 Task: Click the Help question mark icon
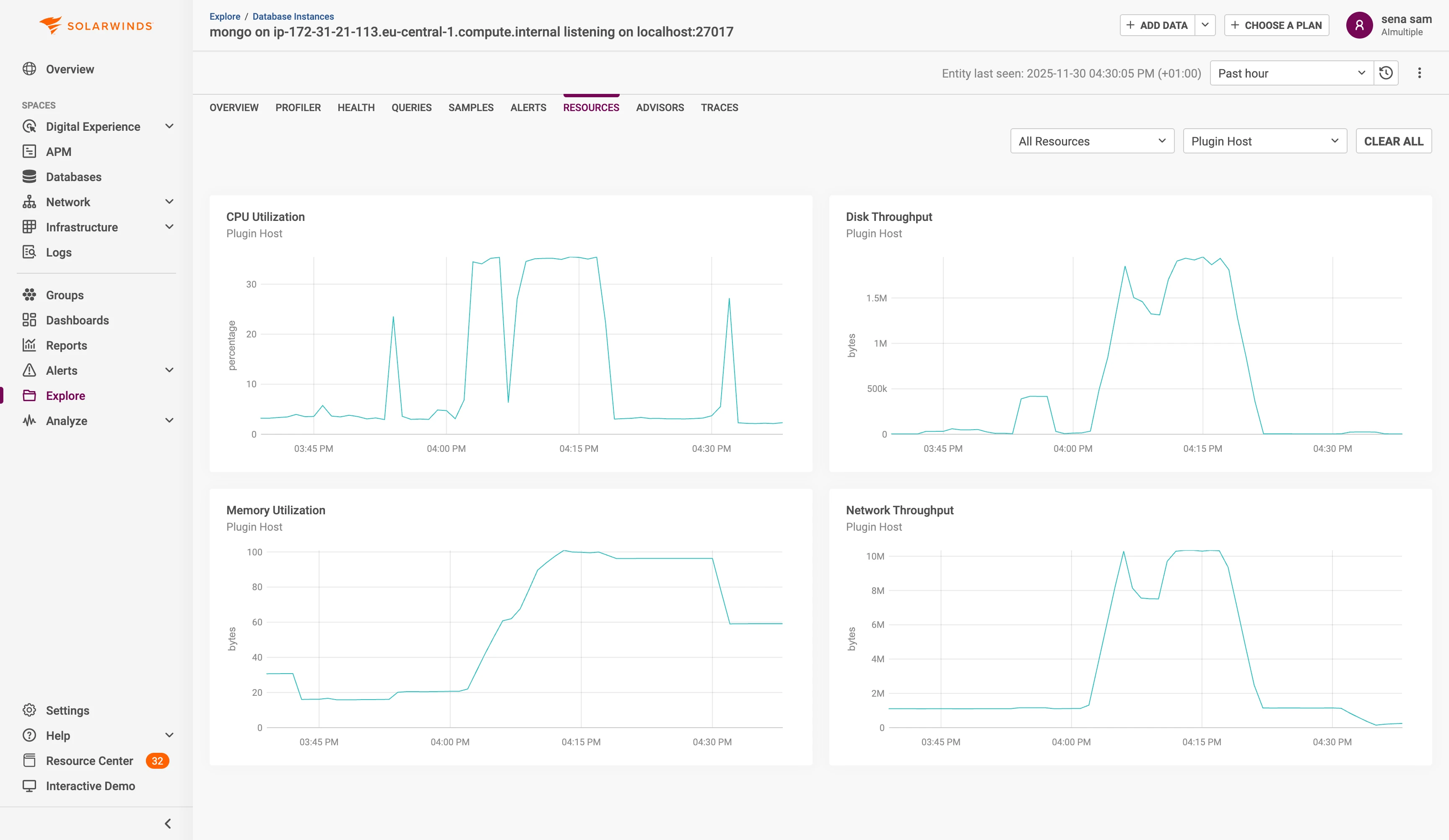click(x=29, y=735)
